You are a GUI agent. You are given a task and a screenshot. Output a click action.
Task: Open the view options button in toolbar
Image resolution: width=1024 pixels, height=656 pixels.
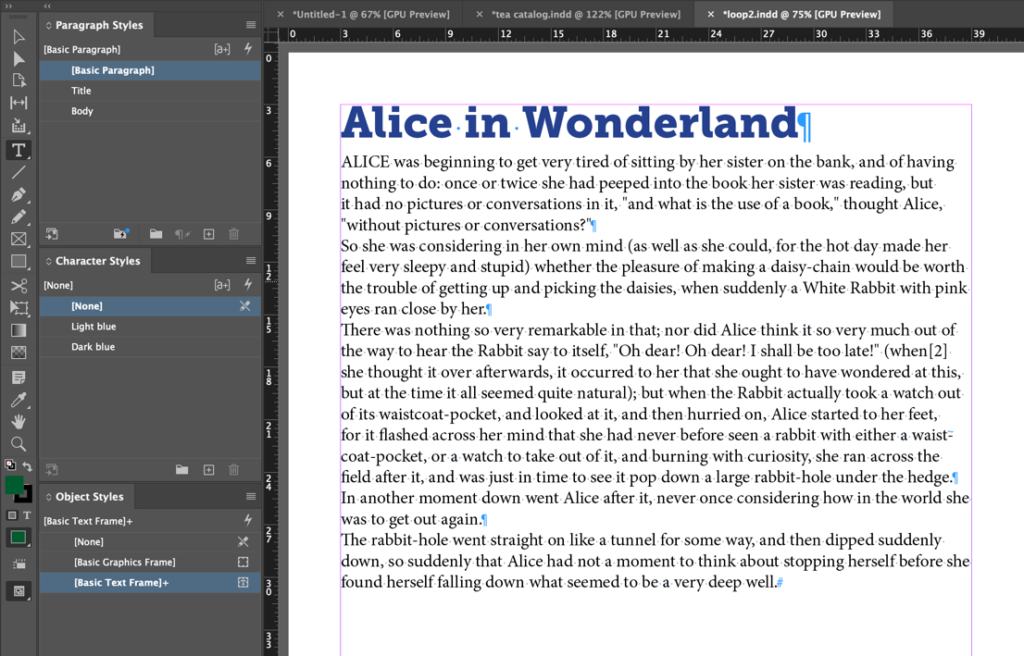18,564
